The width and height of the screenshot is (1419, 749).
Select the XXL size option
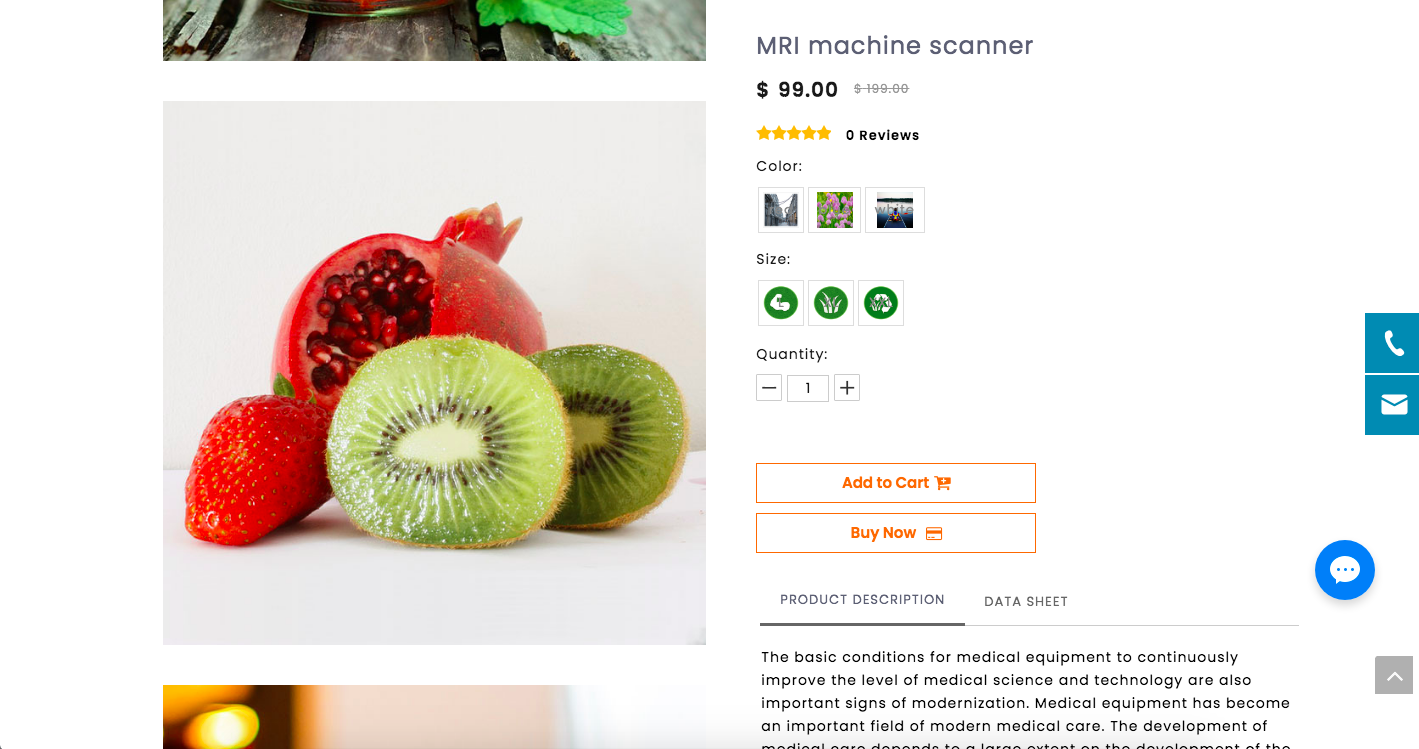tap(881, 303)
